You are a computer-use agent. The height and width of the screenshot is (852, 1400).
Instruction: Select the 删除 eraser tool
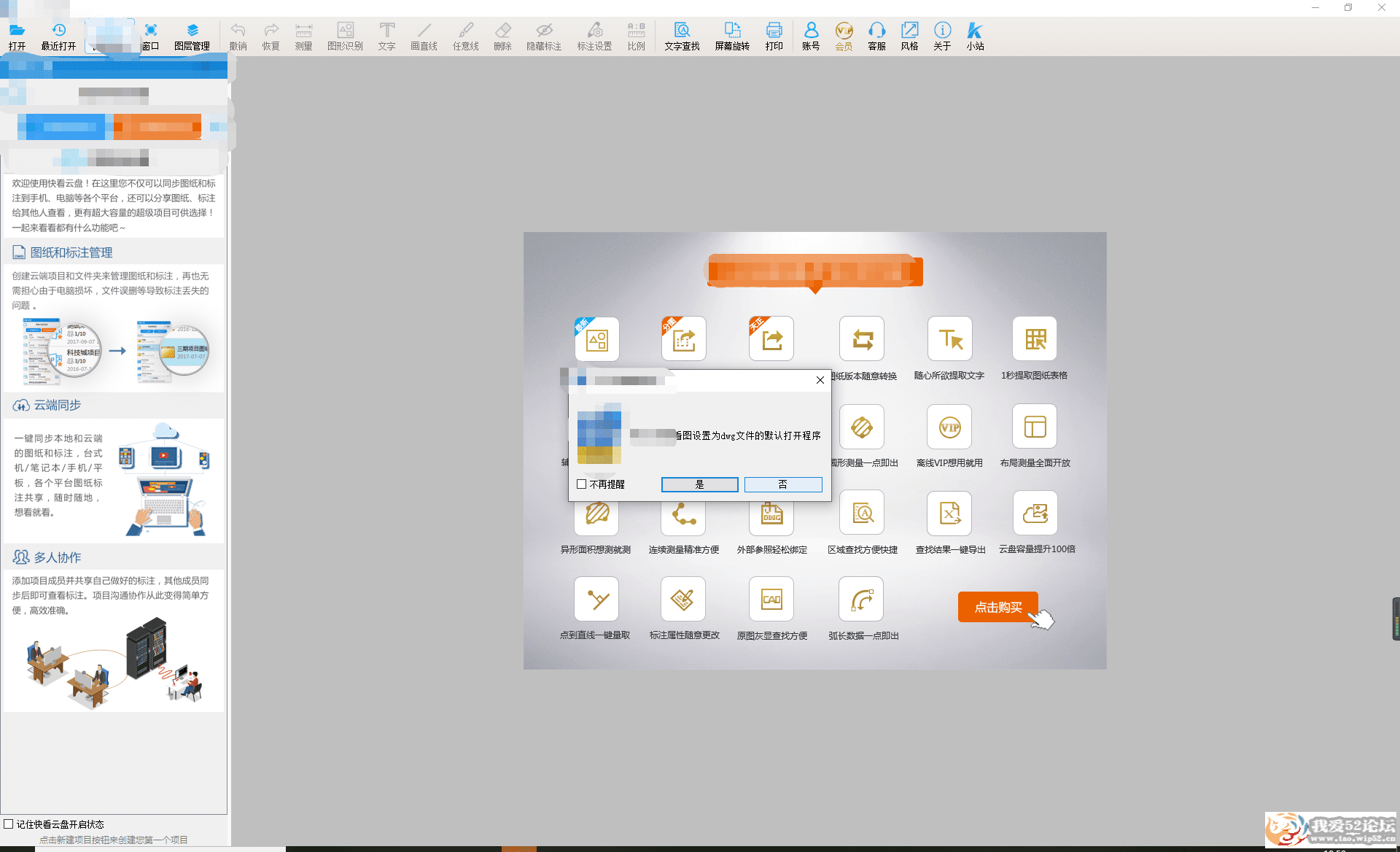pos(502,36)
